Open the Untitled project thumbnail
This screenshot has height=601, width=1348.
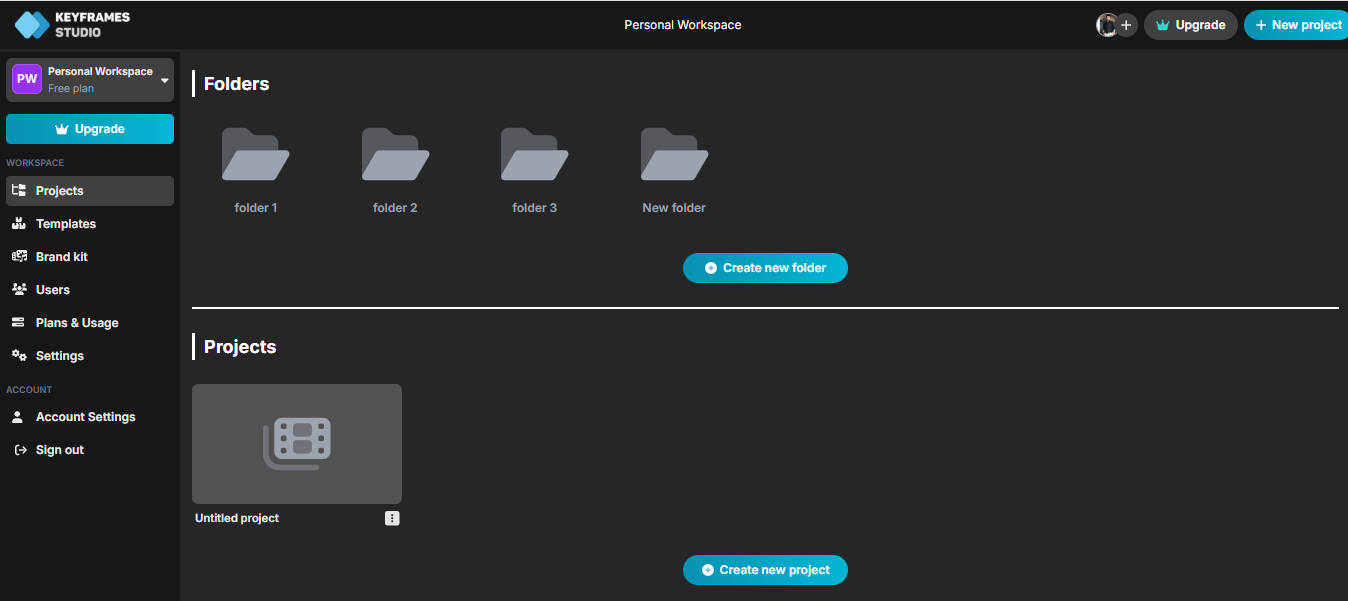pyautogui.click(x=296, y=443)
